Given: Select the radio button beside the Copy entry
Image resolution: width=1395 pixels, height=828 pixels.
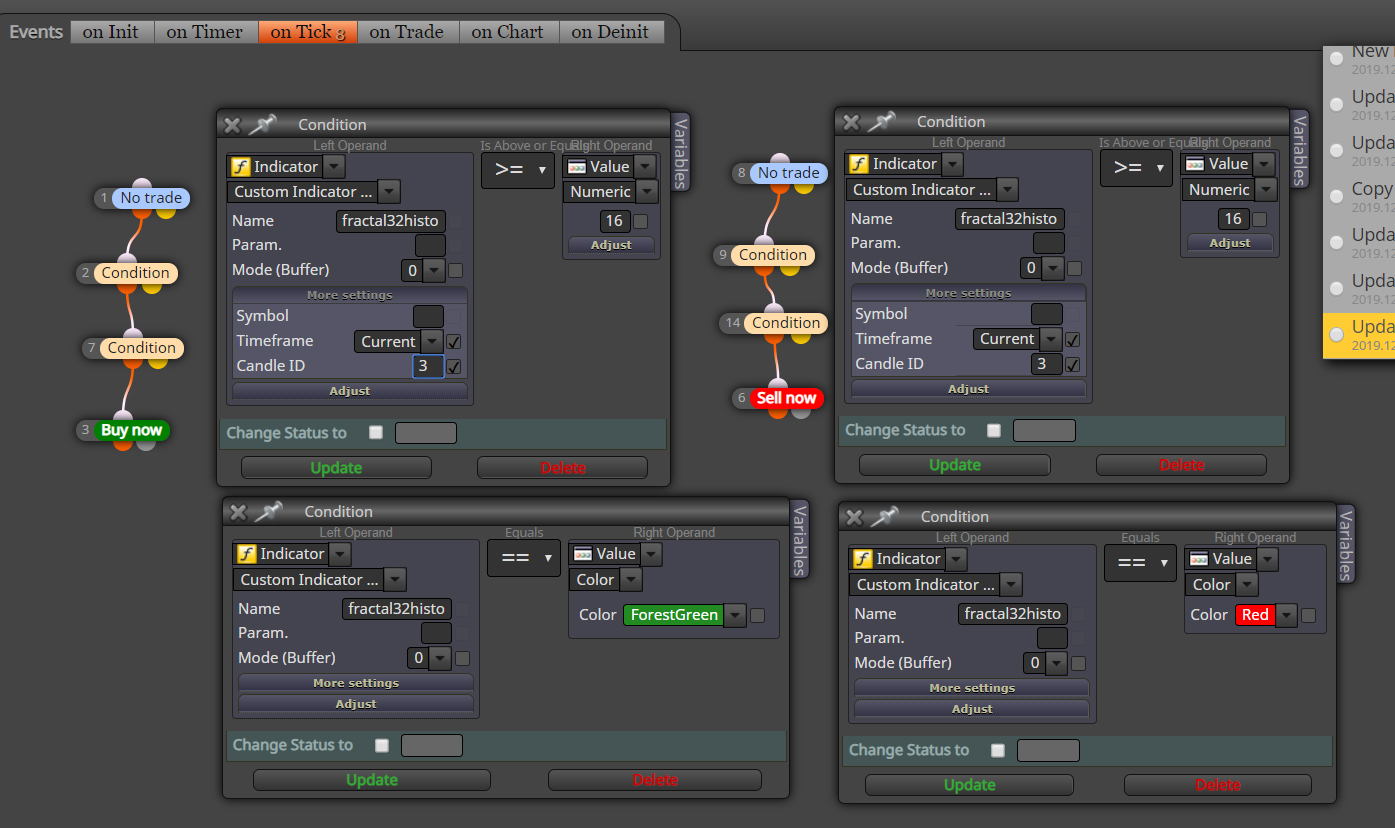Looking at the screenshot, I should 1337,197.
